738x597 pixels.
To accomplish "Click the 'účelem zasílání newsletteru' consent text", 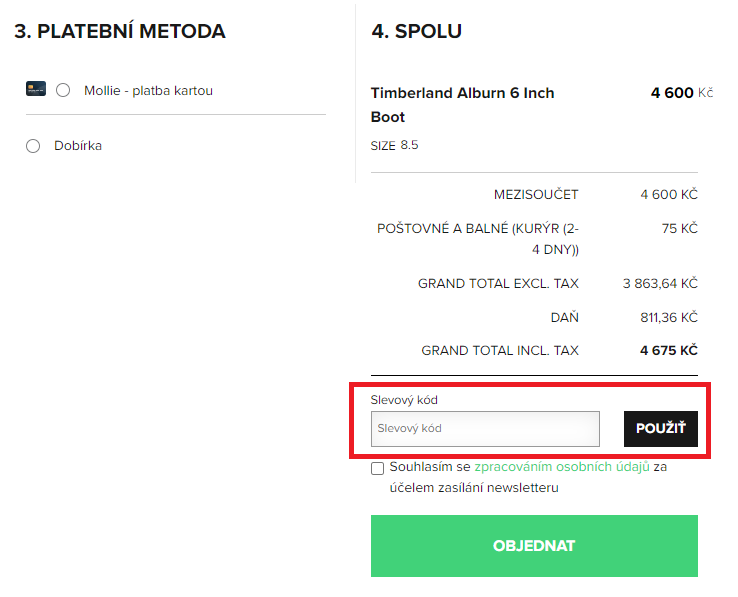I will [x=474, y=487].
